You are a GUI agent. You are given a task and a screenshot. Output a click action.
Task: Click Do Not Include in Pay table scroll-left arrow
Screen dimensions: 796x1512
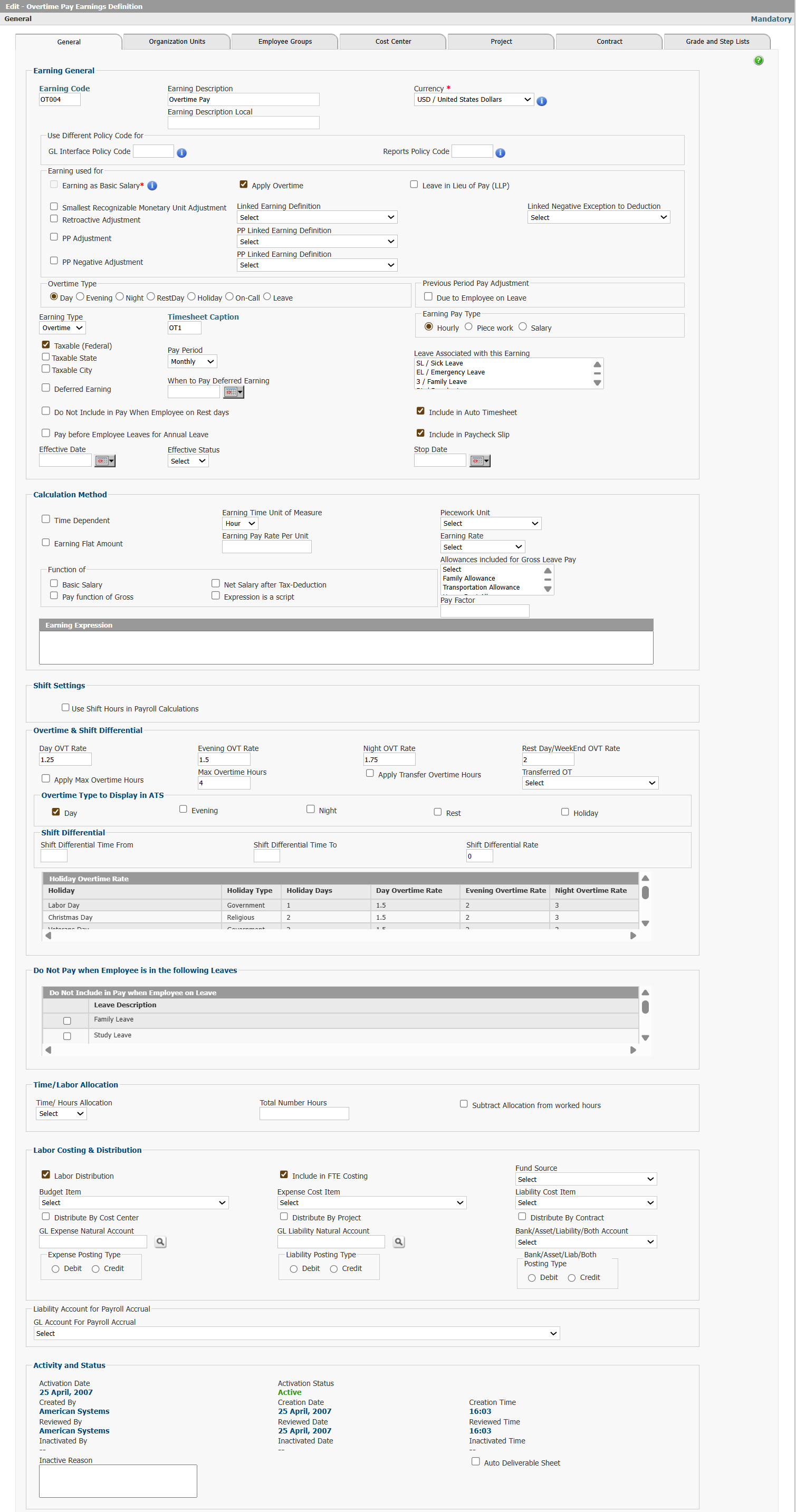(48, 1049)
